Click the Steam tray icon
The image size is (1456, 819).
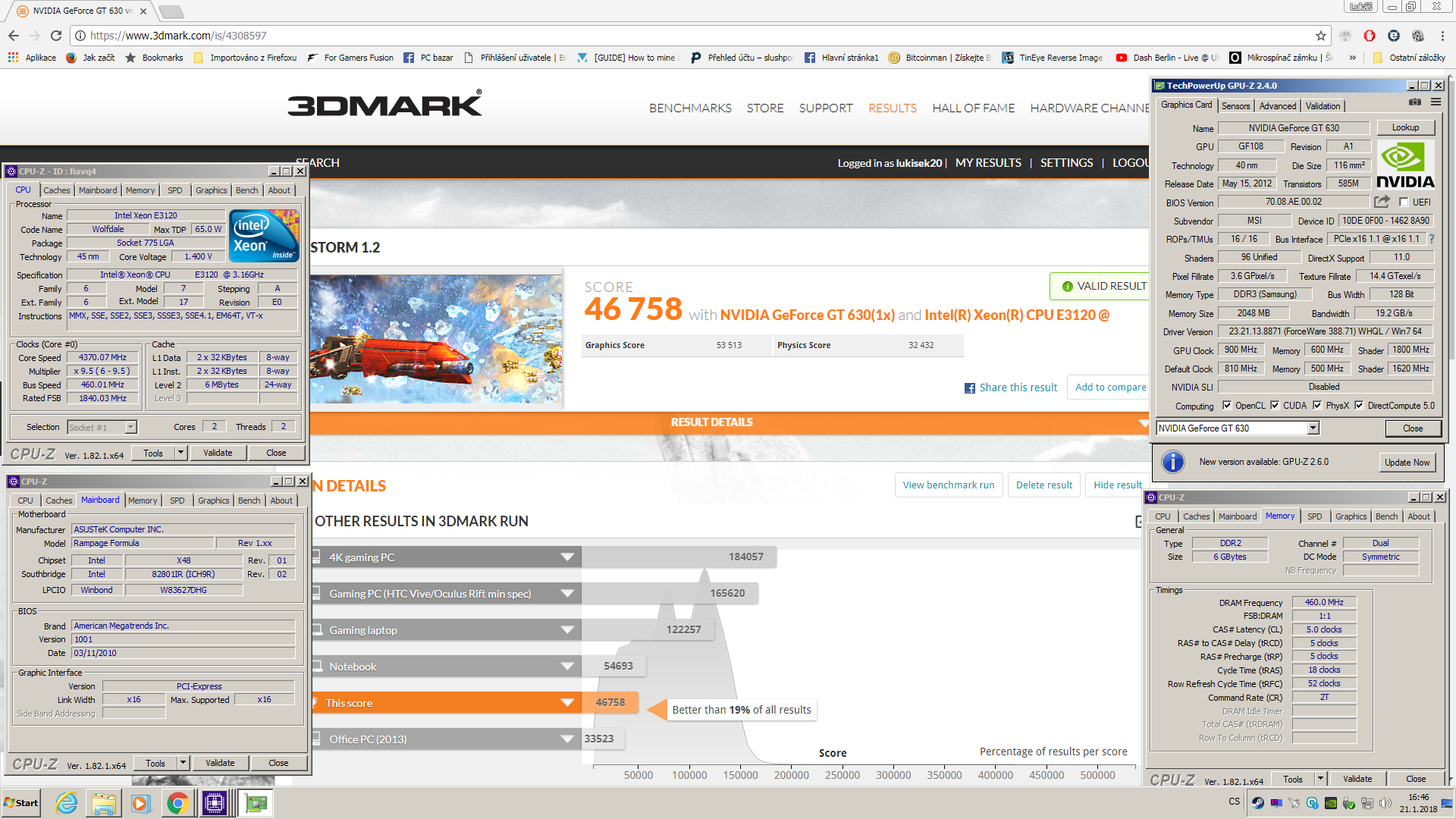click(1257, 803)
